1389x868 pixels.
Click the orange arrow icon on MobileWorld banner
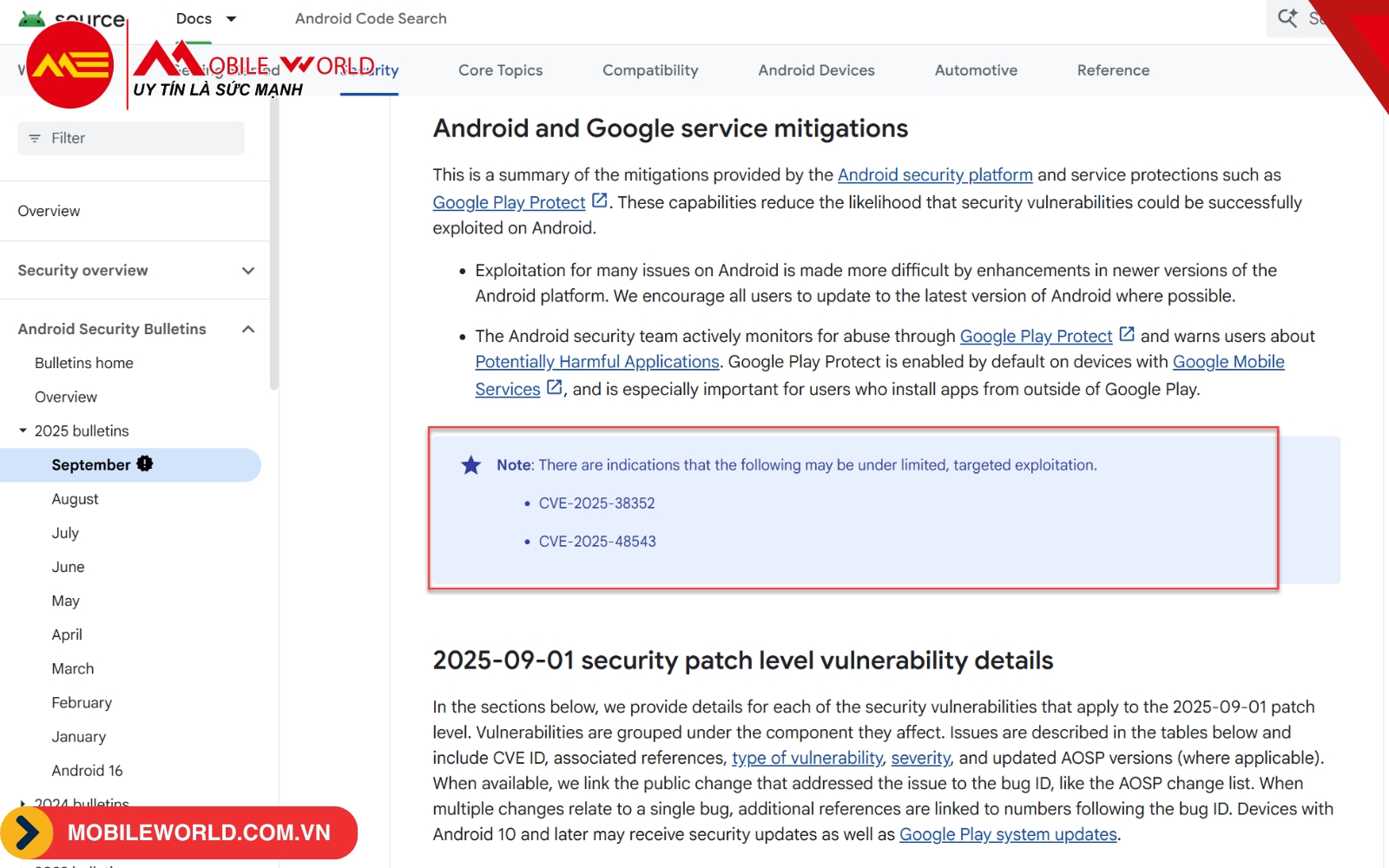click(x=27, y=833)
